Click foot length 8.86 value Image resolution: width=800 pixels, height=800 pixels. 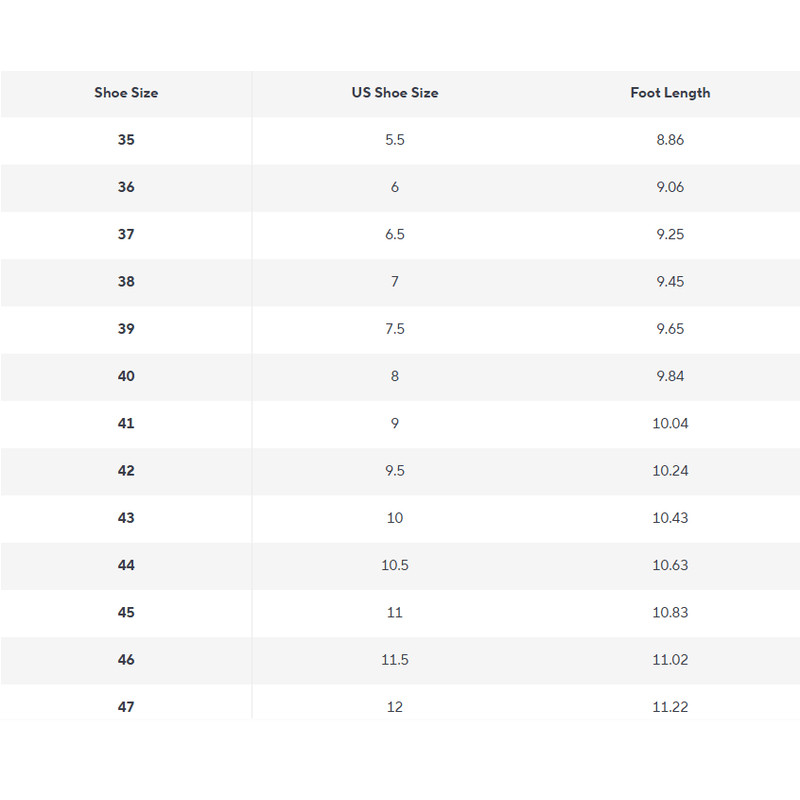tap(670, 140)
